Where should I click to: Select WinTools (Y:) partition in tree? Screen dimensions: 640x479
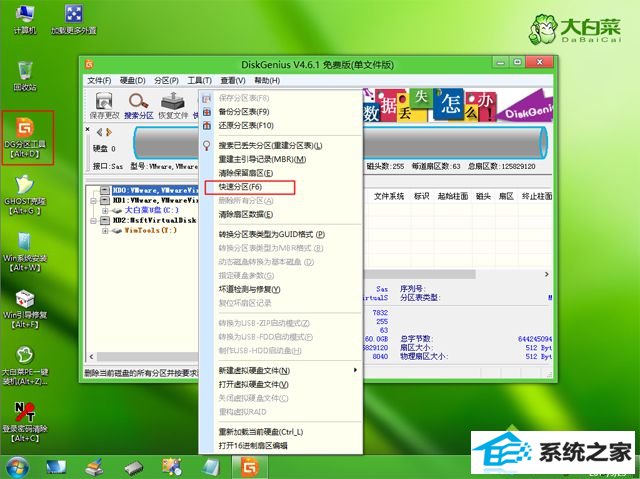[151, 230]
